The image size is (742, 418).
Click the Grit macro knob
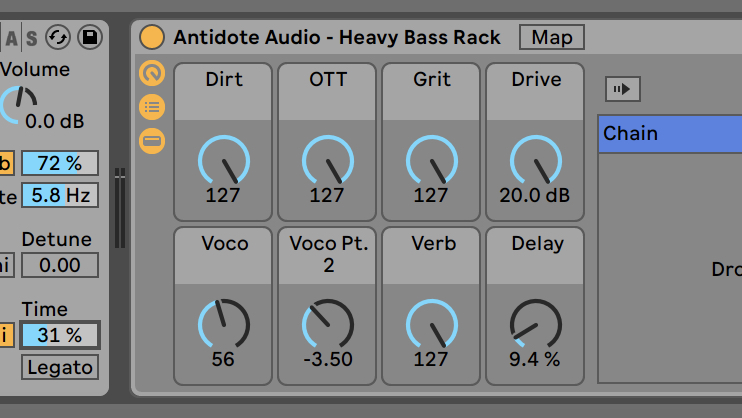431,161
